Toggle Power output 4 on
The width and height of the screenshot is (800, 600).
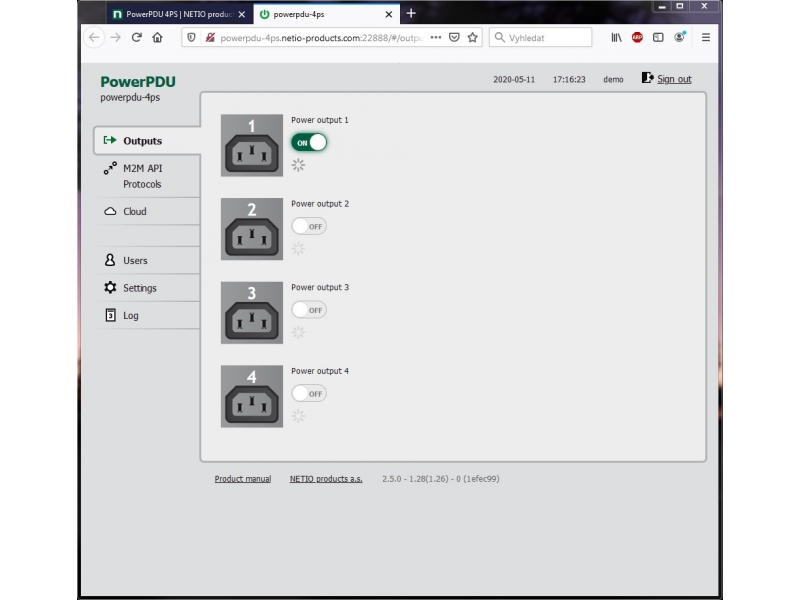click(x=309, y=393)
